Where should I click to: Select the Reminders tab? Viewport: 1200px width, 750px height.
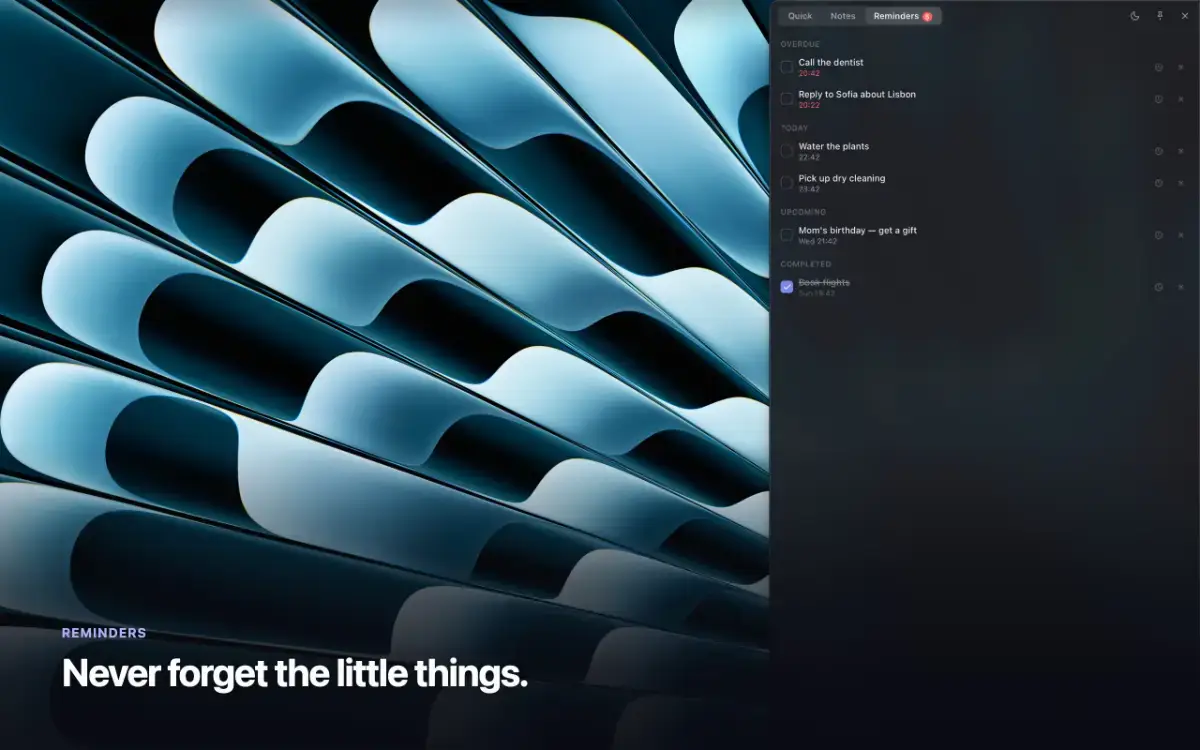point(903,16)
